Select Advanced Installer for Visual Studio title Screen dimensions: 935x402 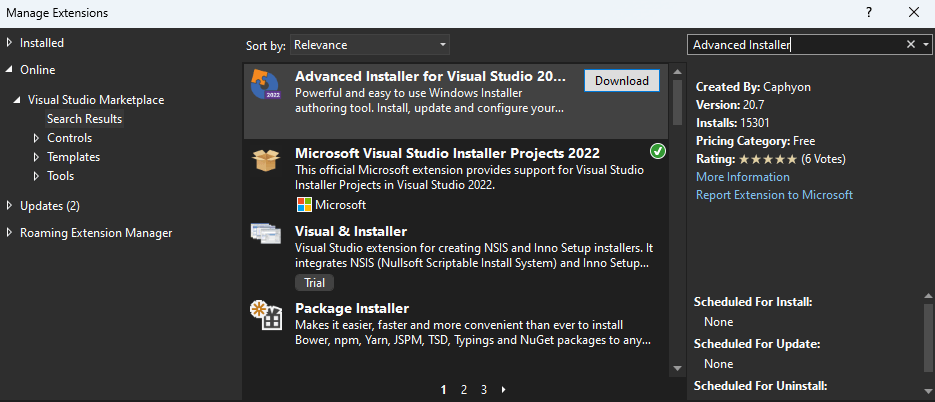point(430,77)
